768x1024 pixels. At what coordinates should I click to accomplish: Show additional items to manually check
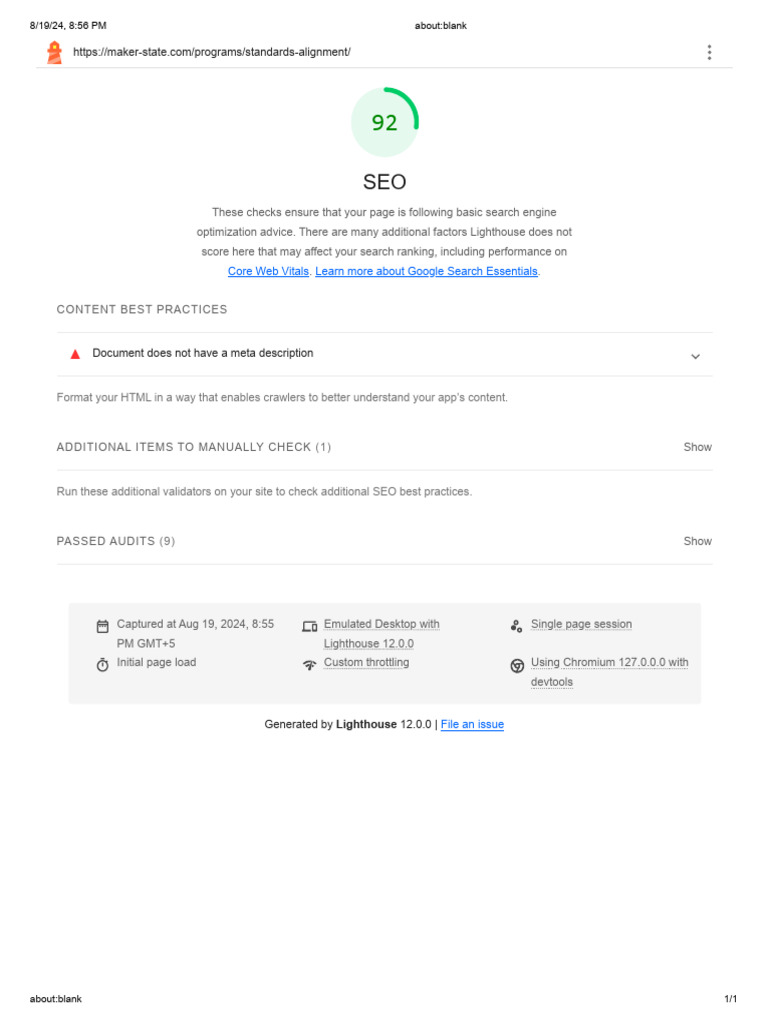[697, 447]
